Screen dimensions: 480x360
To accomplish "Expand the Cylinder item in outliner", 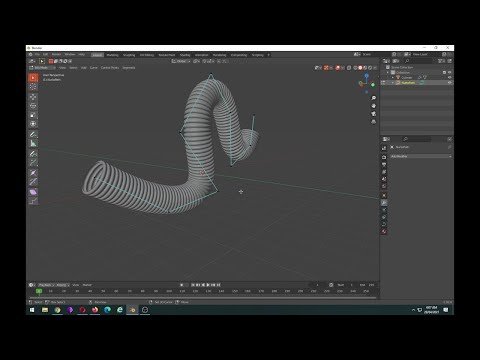I will click(393, 77).
